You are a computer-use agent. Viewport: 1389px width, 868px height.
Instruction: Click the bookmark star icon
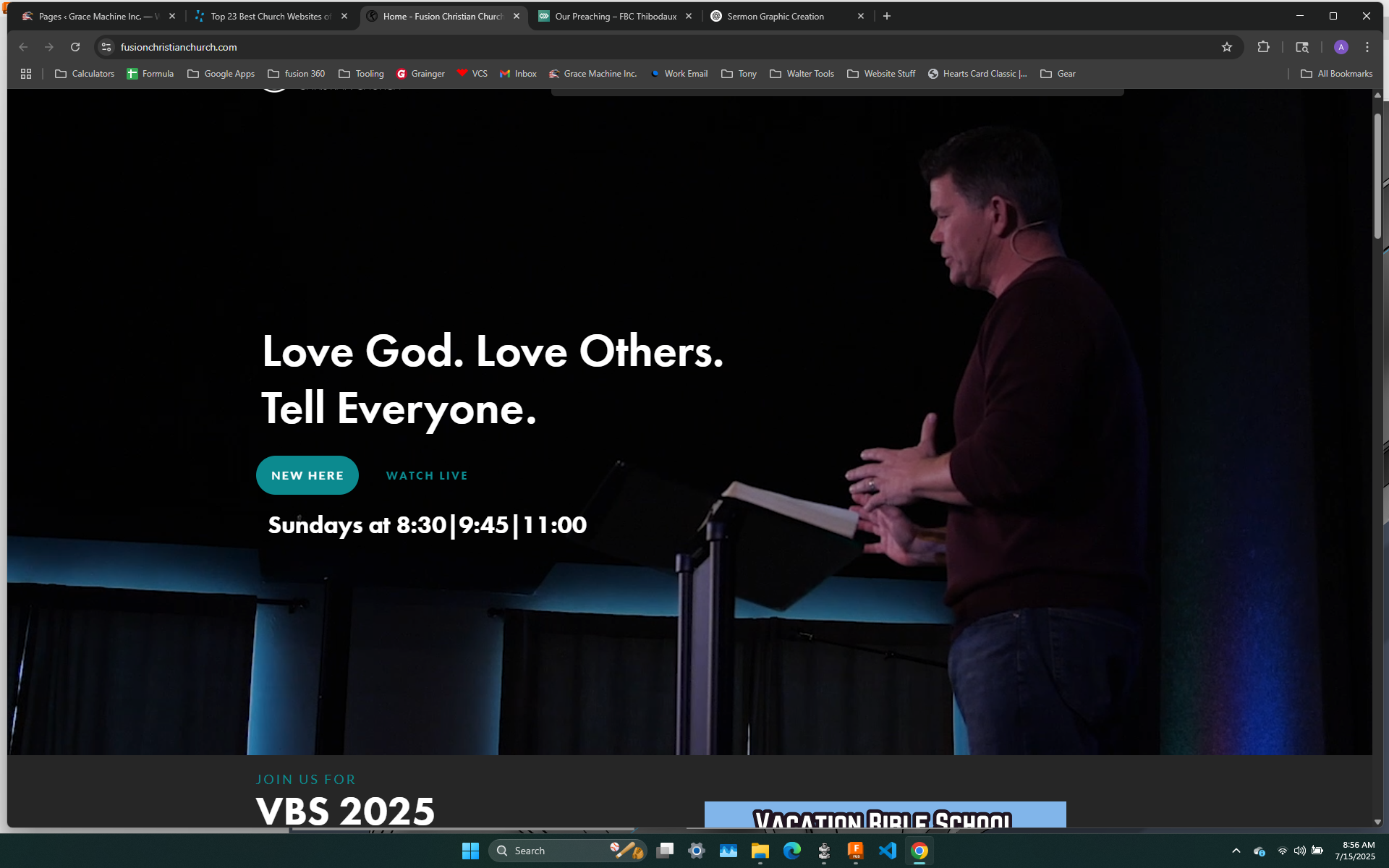click(x=1226, y=47)
